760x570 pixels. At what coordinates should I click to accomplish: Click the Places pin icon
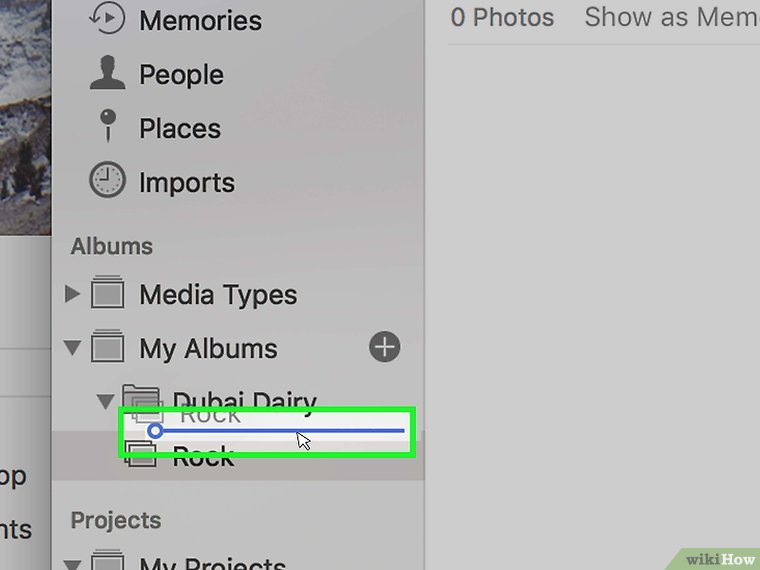pyautogui.click(x=107, y=128)
